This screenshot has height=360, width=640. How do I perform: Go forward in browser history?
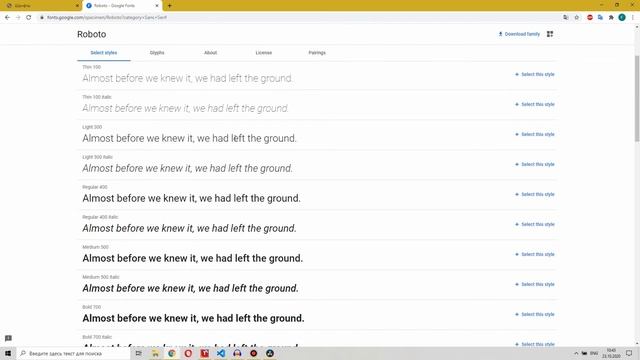coord(18,18)
